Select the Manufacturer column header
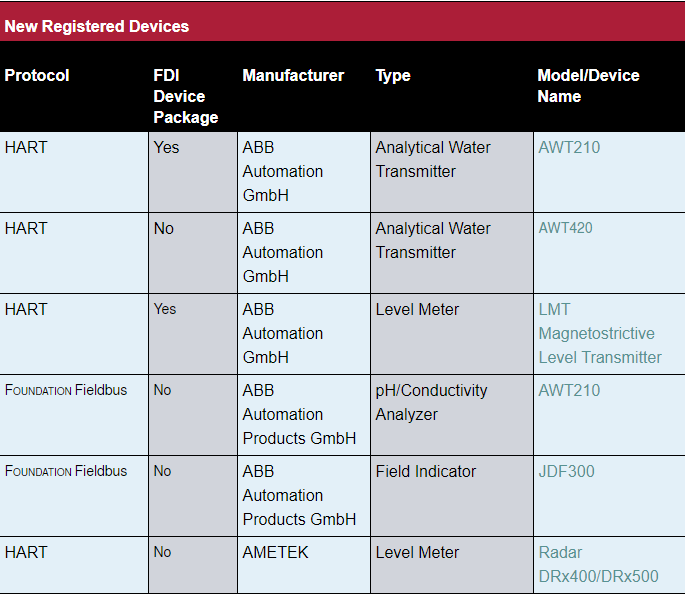The image size is (685, 594). tap(293, 76)
